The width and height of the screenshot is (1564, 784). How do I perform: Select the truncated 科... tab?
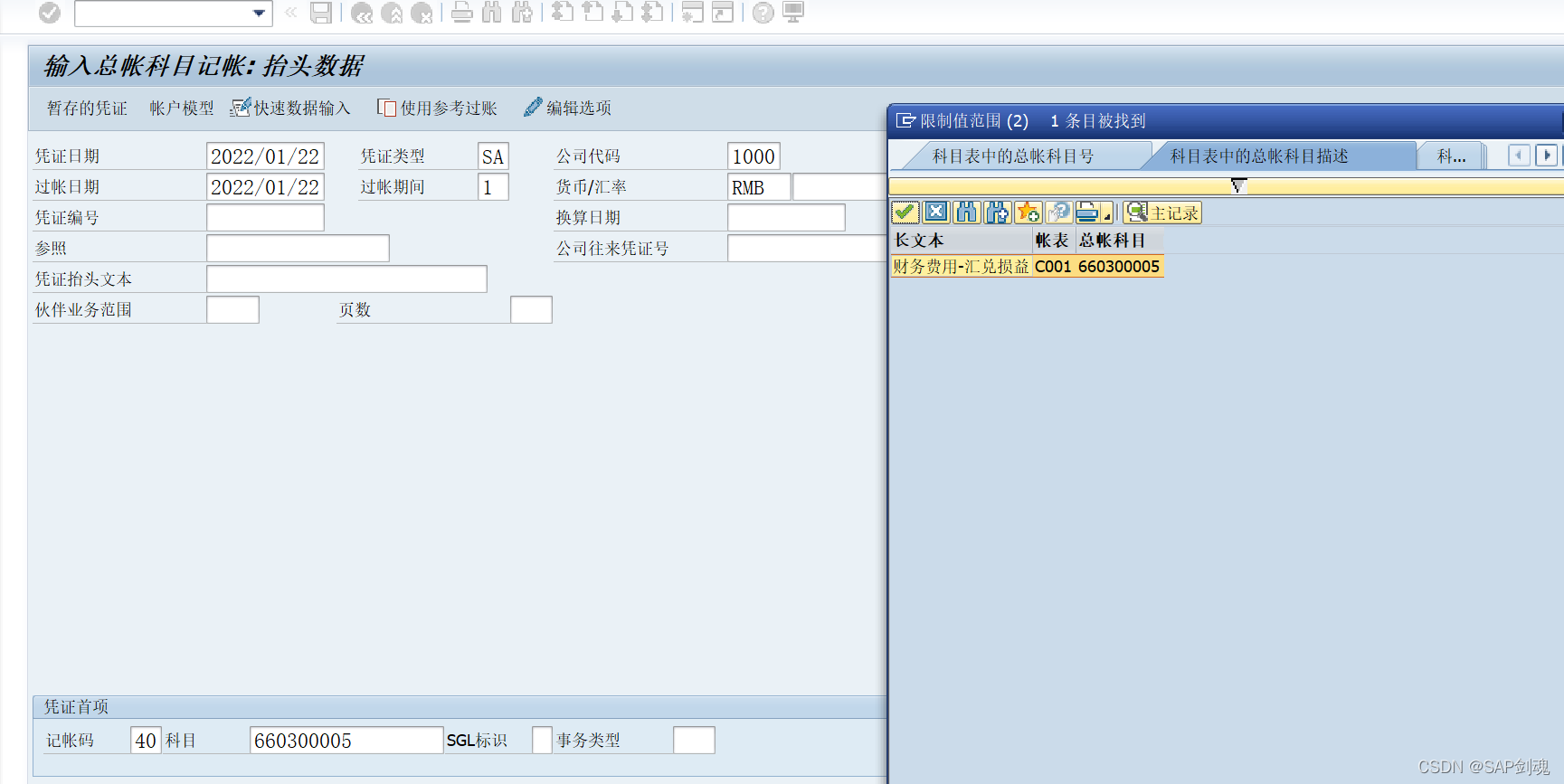(1451, 156)
